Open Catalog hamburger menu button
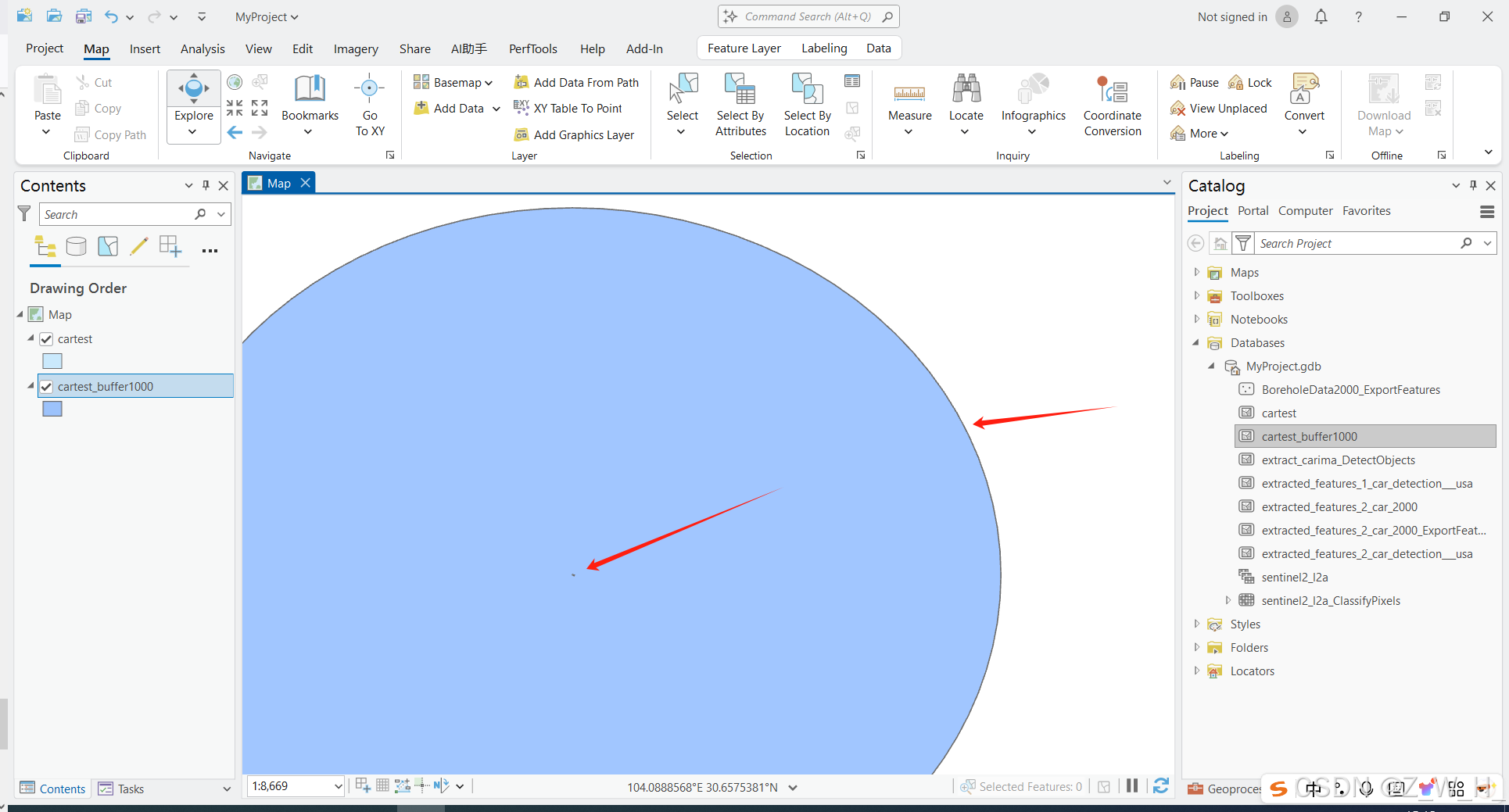Image resolution: width=1509 pixels, height=812 pixels. pyautogui.click(x=1487, y=212)
